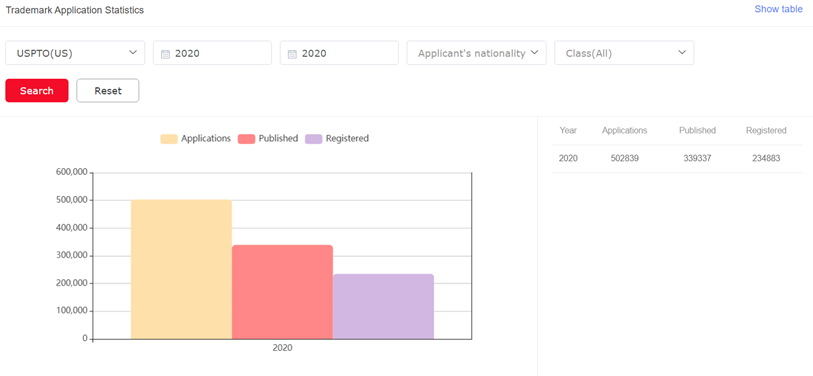Image resolution: width=813 pixels, height=376 pixels.
Task: Click the yellow Applications bar in chart
Action: click(181, 270)
